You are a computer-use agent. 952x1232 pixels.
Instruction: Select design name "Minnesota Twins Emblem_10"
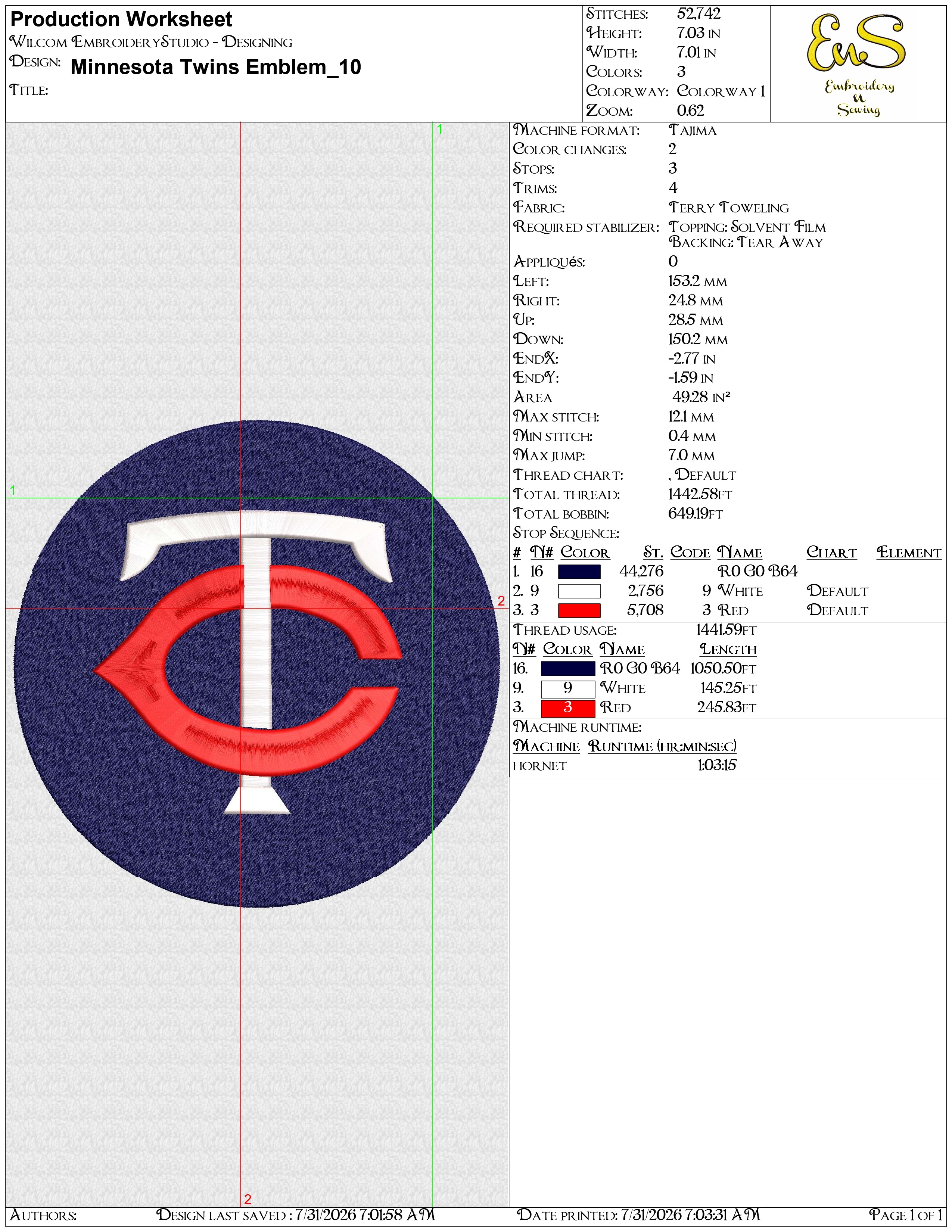coord(215,67)
